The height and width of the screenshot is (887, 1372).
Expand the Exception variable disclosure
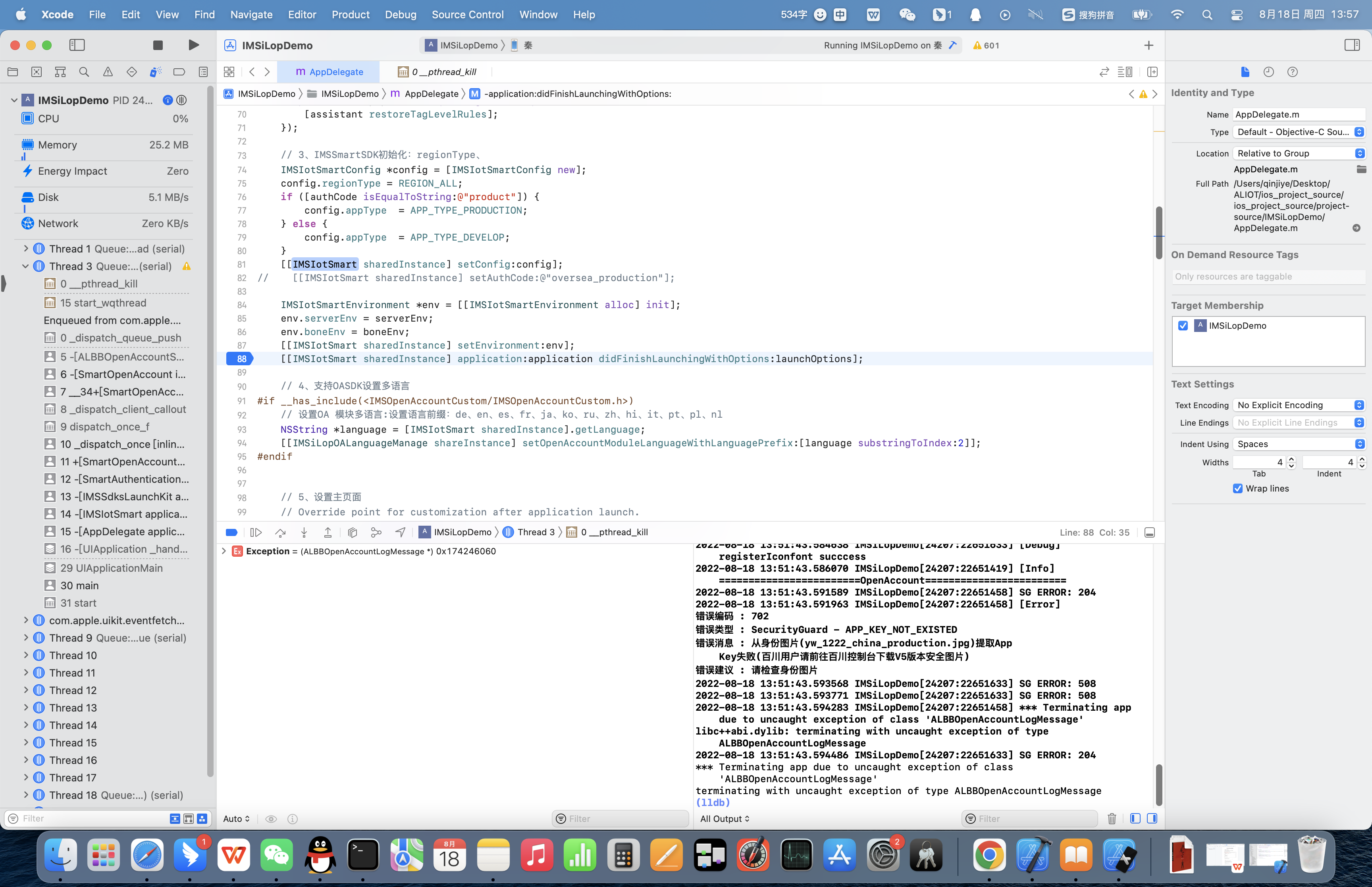pos(224,551)
